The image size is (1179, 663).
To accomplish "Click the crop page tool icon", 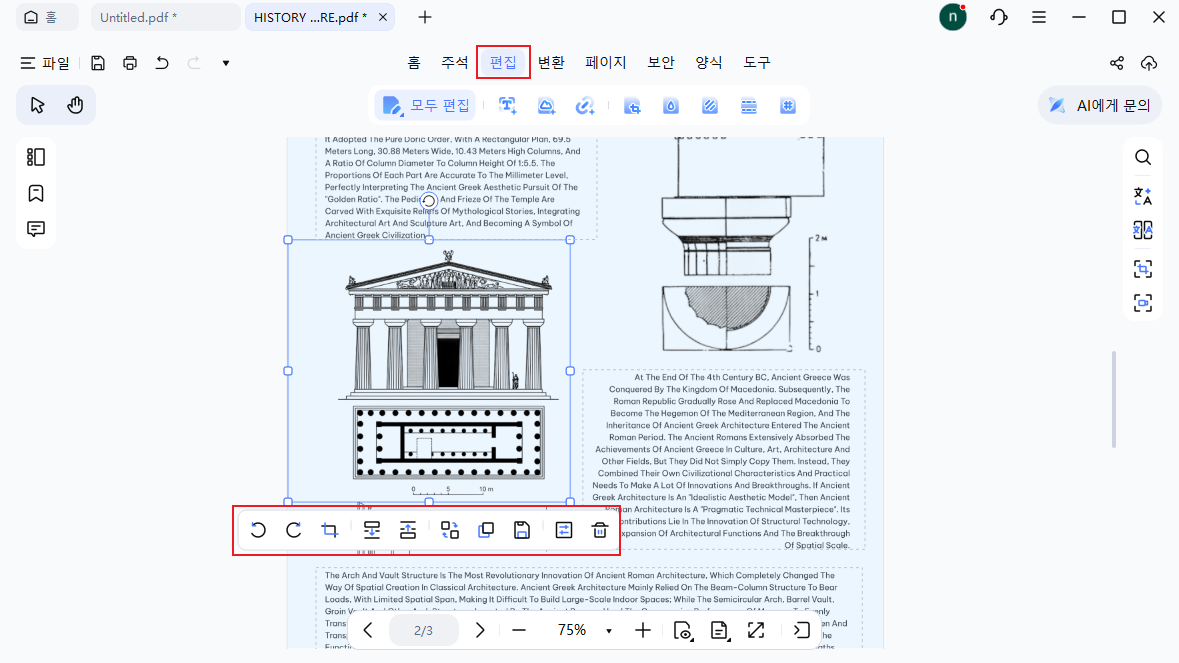I will 632,106.
